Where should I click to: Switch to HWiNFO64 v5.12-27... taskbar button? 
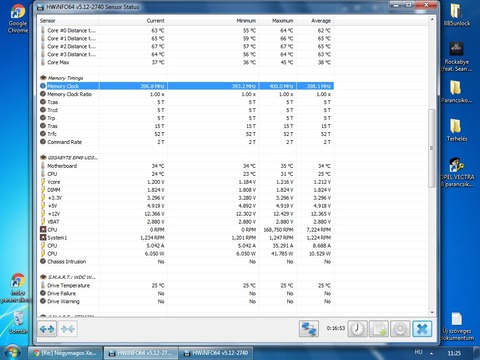click(141, 353)
